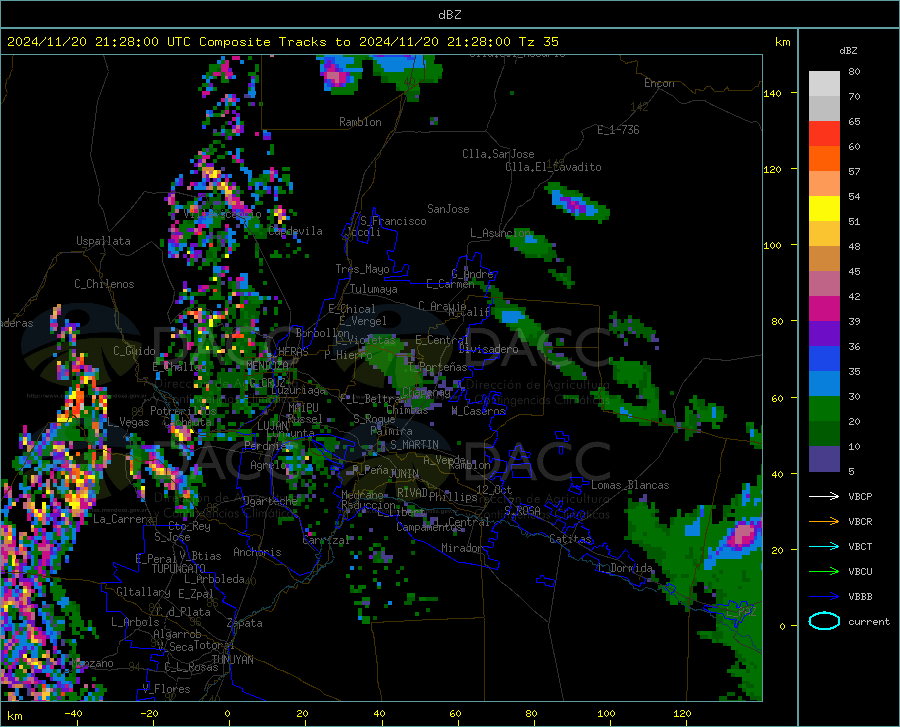Click the L_Dormida label
Viewport: 900px width, 727px height.
coord(624,567)
